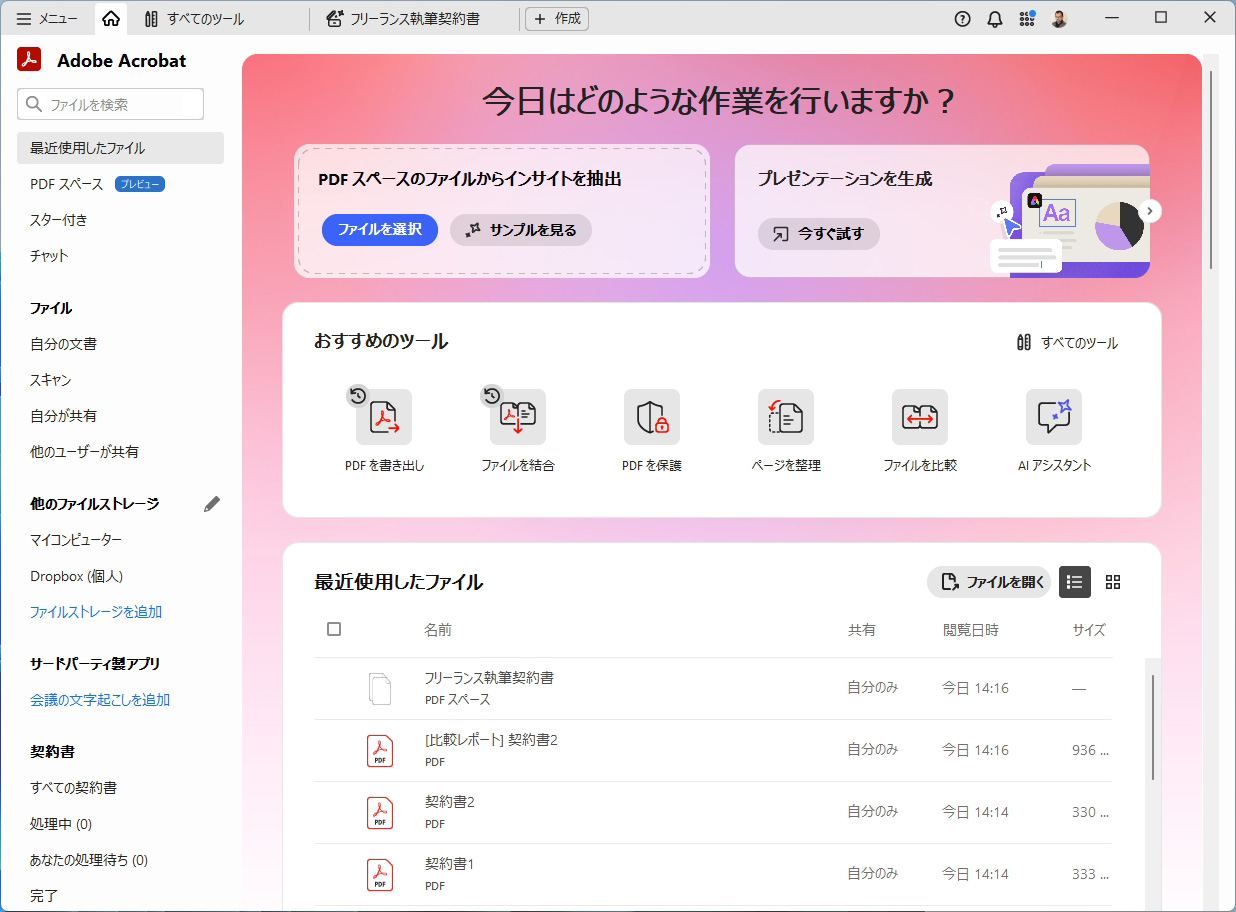Screen dimensions: 1236x912
Task: Click the PDF icon of [比較レポート] 契約書2
Action: (x=380, y=751)
